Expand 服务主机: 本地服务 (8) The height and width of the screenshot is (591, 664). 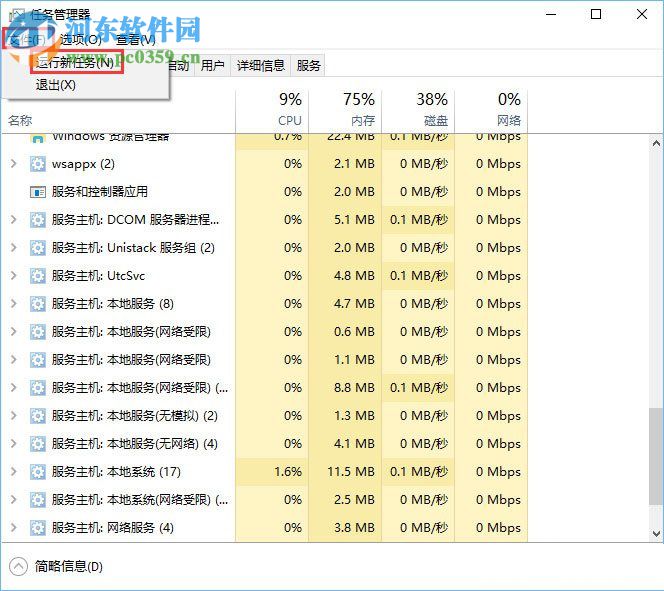14,304
